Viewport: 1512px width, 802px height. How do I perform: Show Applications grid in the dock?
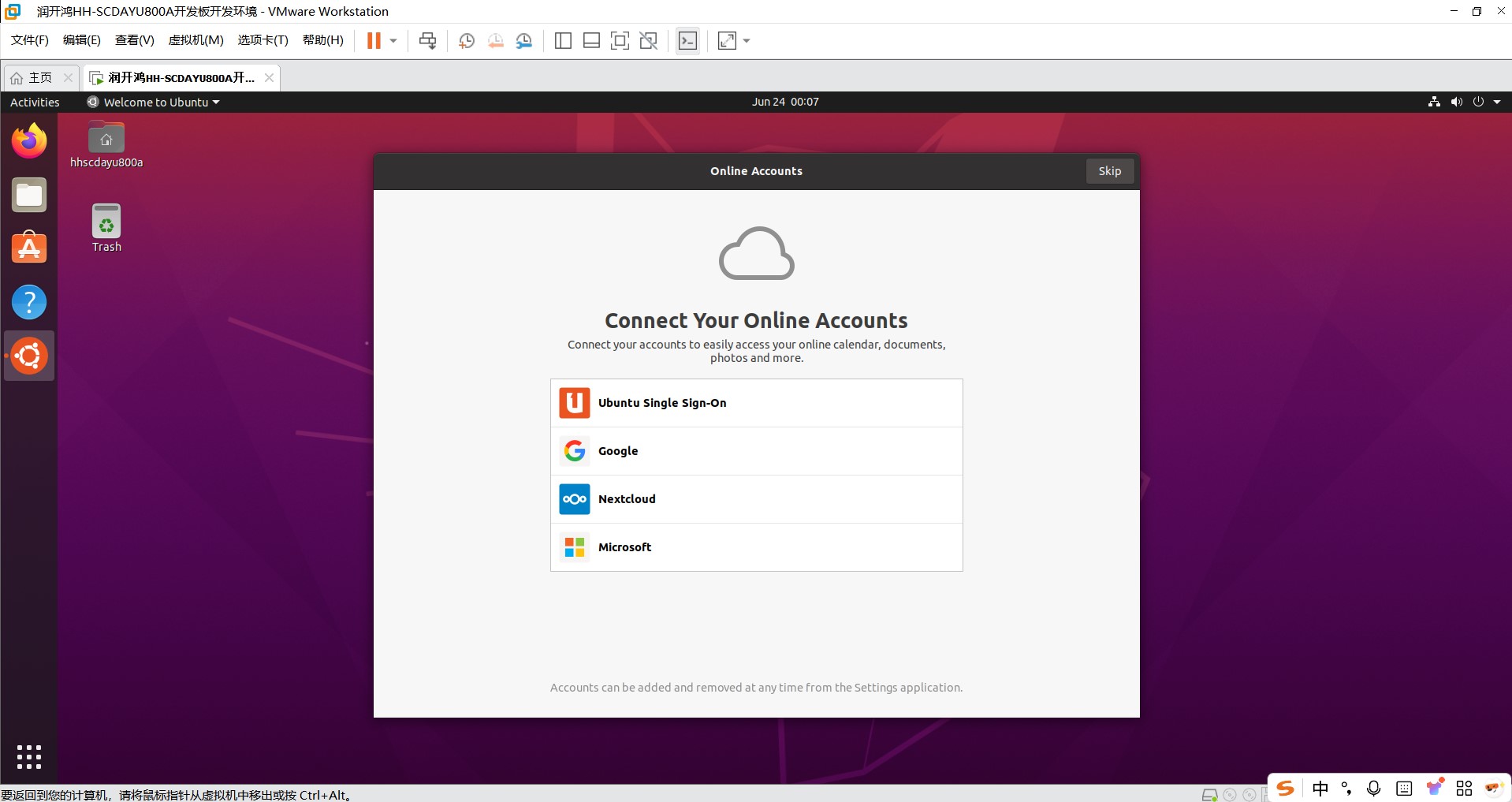click(29, 757)
